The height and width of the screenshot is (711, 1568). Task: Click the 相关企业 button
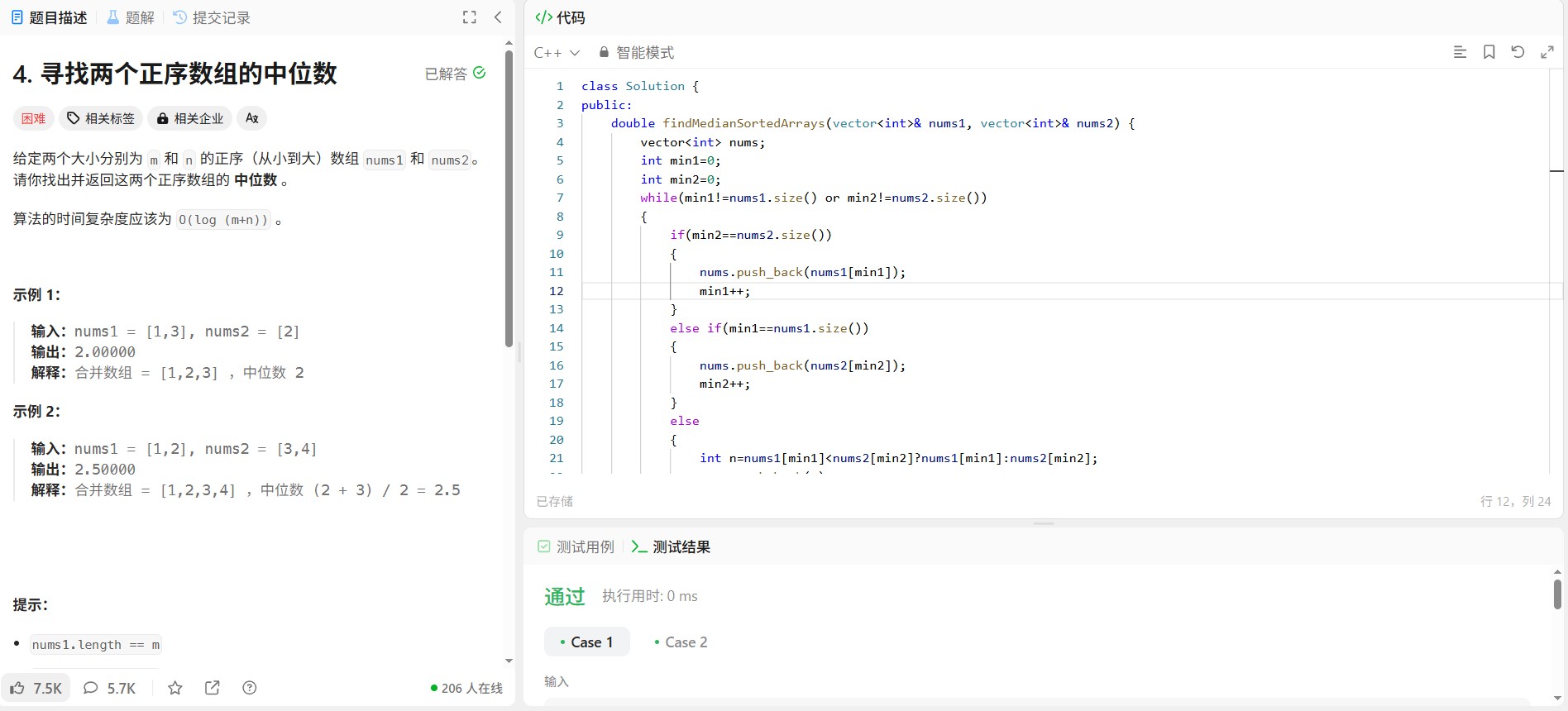pyautogui.click(x=190, y=118)
